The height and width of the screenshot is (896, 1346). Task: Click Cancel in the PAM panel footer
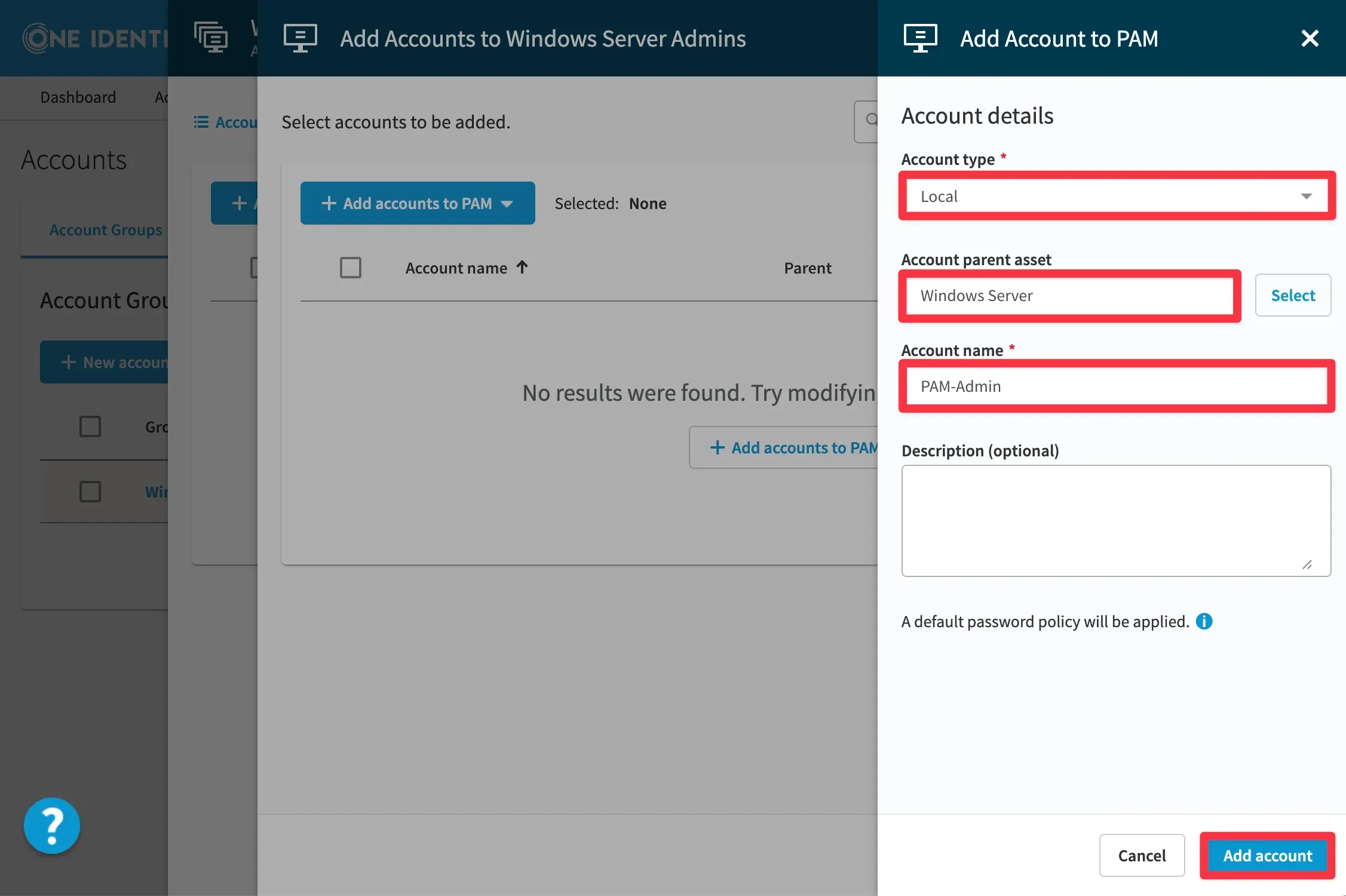1142,855
